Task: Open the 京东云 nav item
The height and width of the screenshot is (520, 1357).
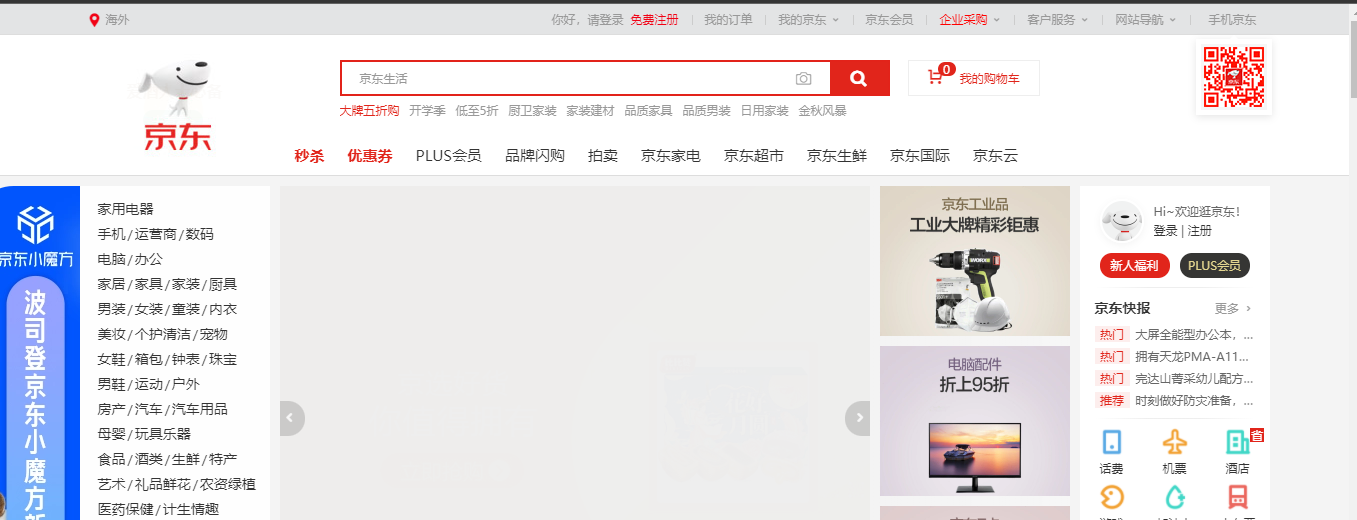Action: tap(995, 156)
